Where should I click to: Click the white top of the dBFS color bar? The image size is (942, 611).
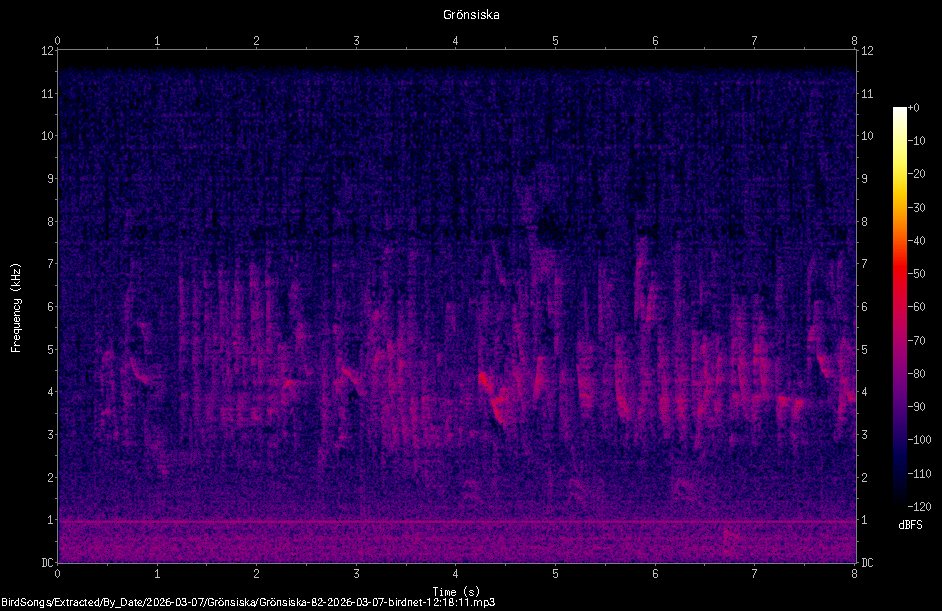(899, 111)
